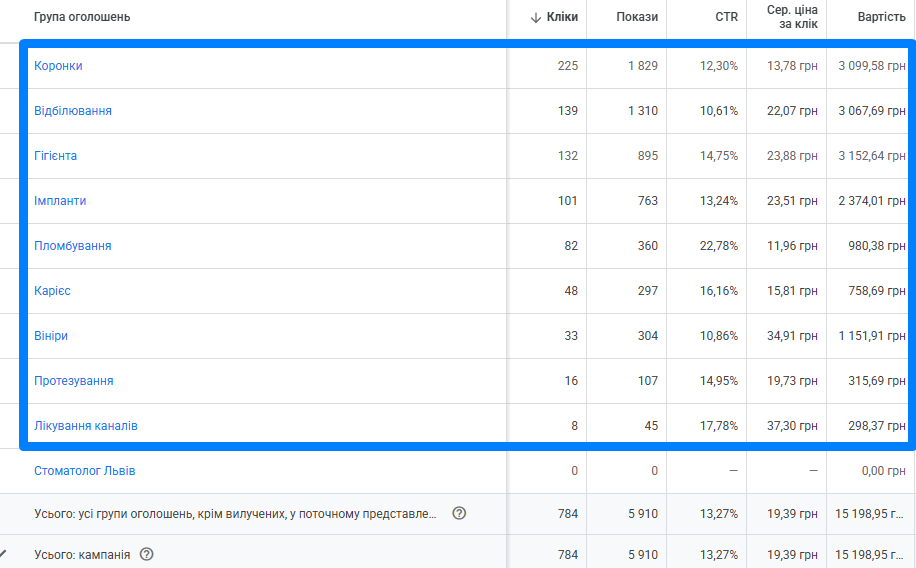The image size is (916, 568).
Task: Click the sort arrow in the Кліки header
Action: (x=535, y=18)
